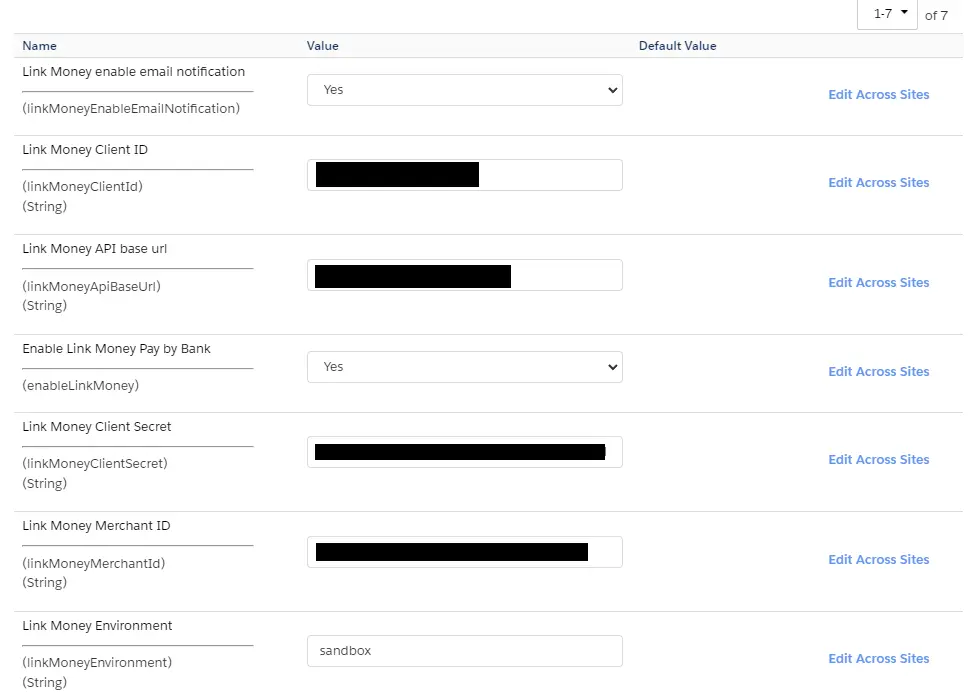
Task: Select the '(linkMoneyClientSecret)' identifier text
Action: click(95, 464)
